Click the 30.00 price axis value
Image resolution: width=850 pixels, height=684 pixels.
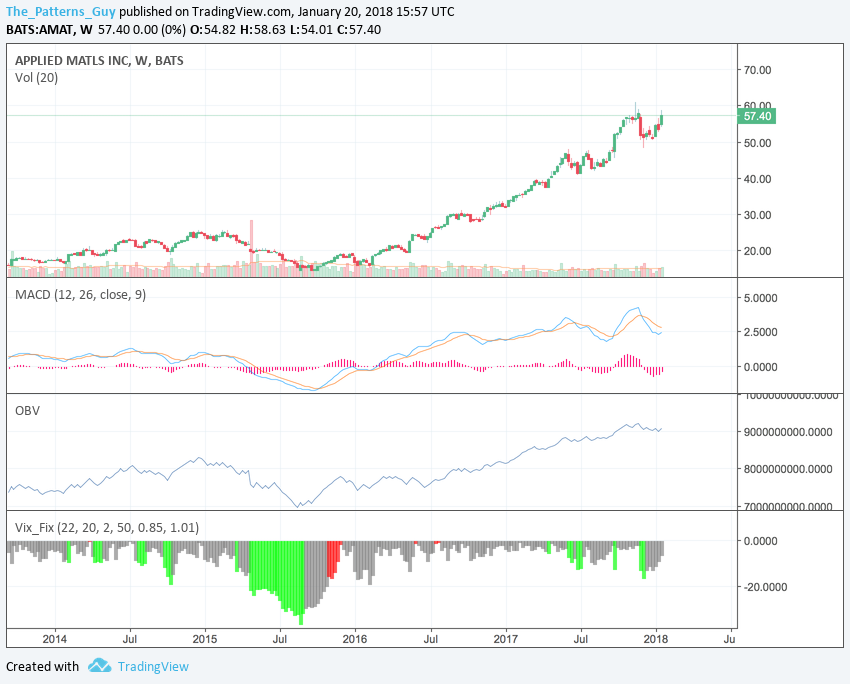click(757, 215)
